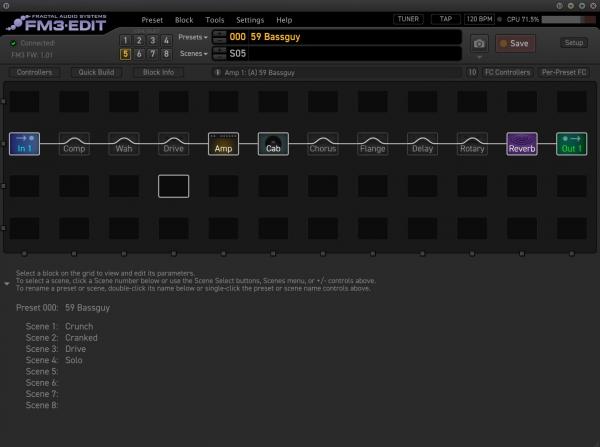The height and width of the screenshot is (447, 600).
Task: Switch to scene 1 with scene button
Action: pos(125,40)
